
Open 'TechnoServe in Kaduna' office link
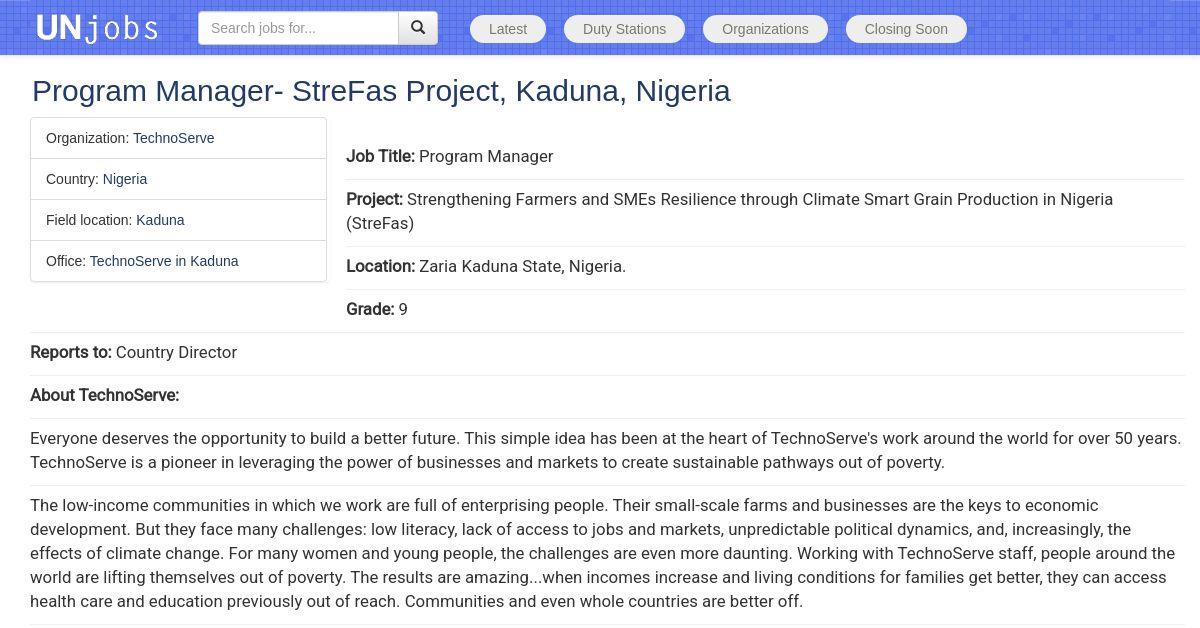point(164,261)
